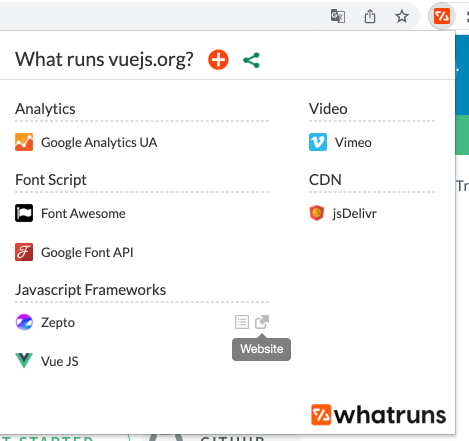
Task: Click the Font Script category heading
Action: [x=51, y=180]
